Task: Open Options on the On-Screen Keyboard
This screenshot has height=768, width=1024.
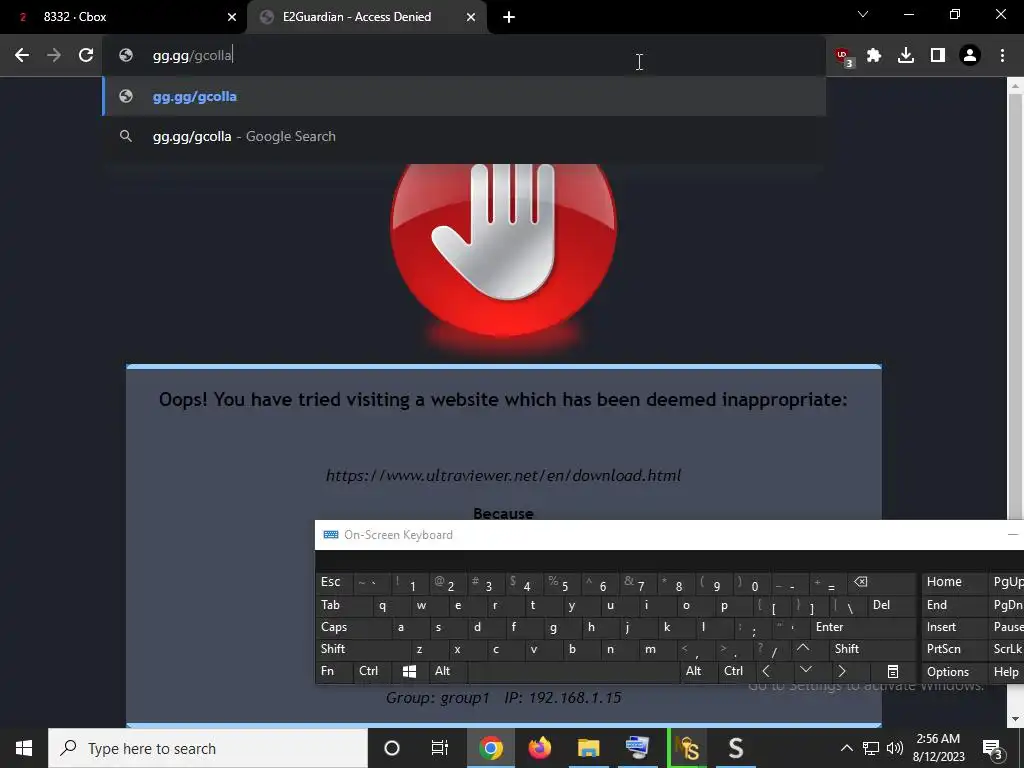Action: pyautogui.click(x=954, y=672)
